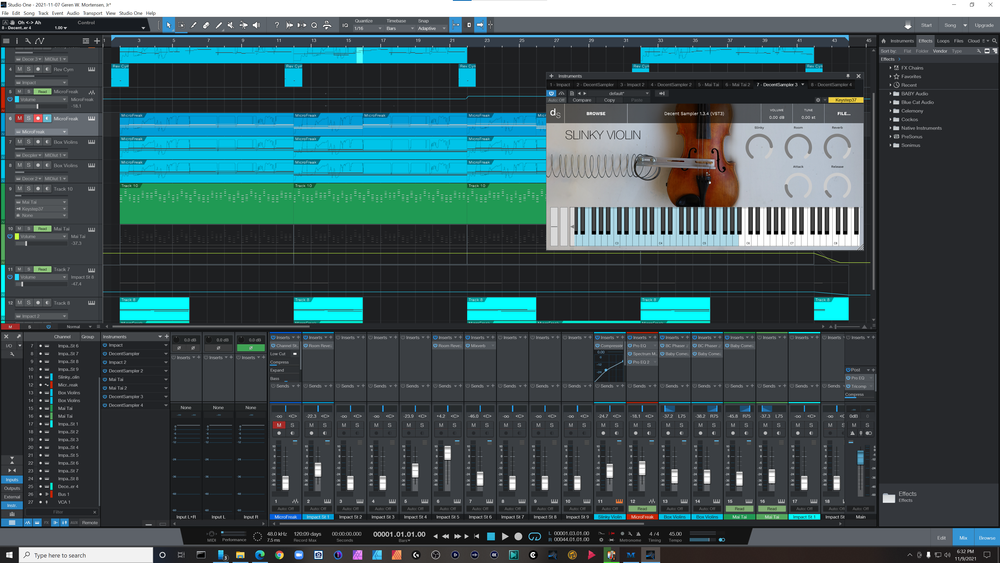
Task: Open the Instruments browser tab
Action: [902, 41]
